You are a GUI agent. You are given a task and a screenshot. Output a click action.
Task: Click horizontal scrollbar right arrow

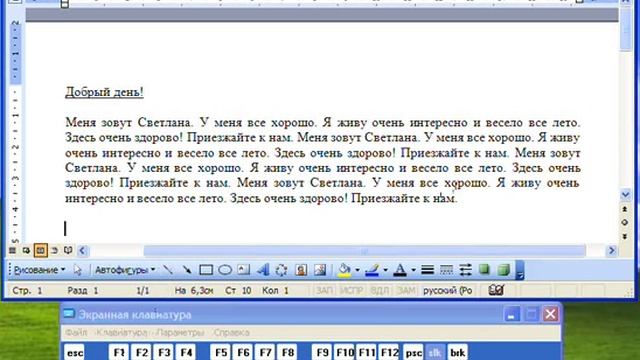point(611,251)
